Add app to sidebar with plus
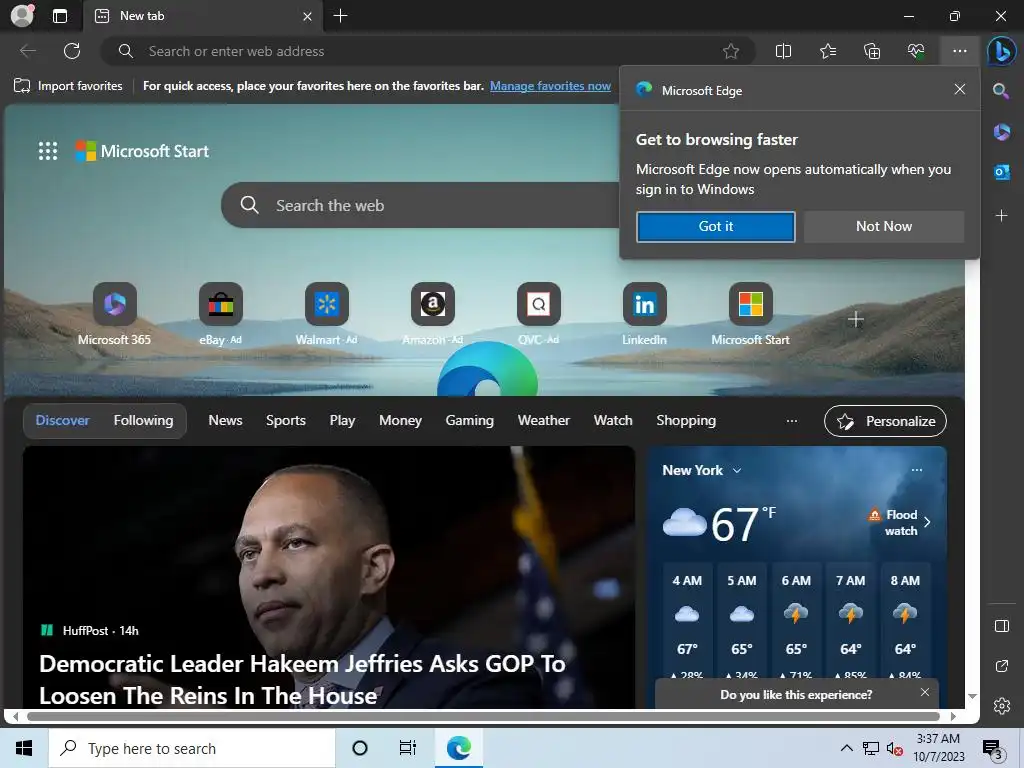 (x=1001, y=216)
